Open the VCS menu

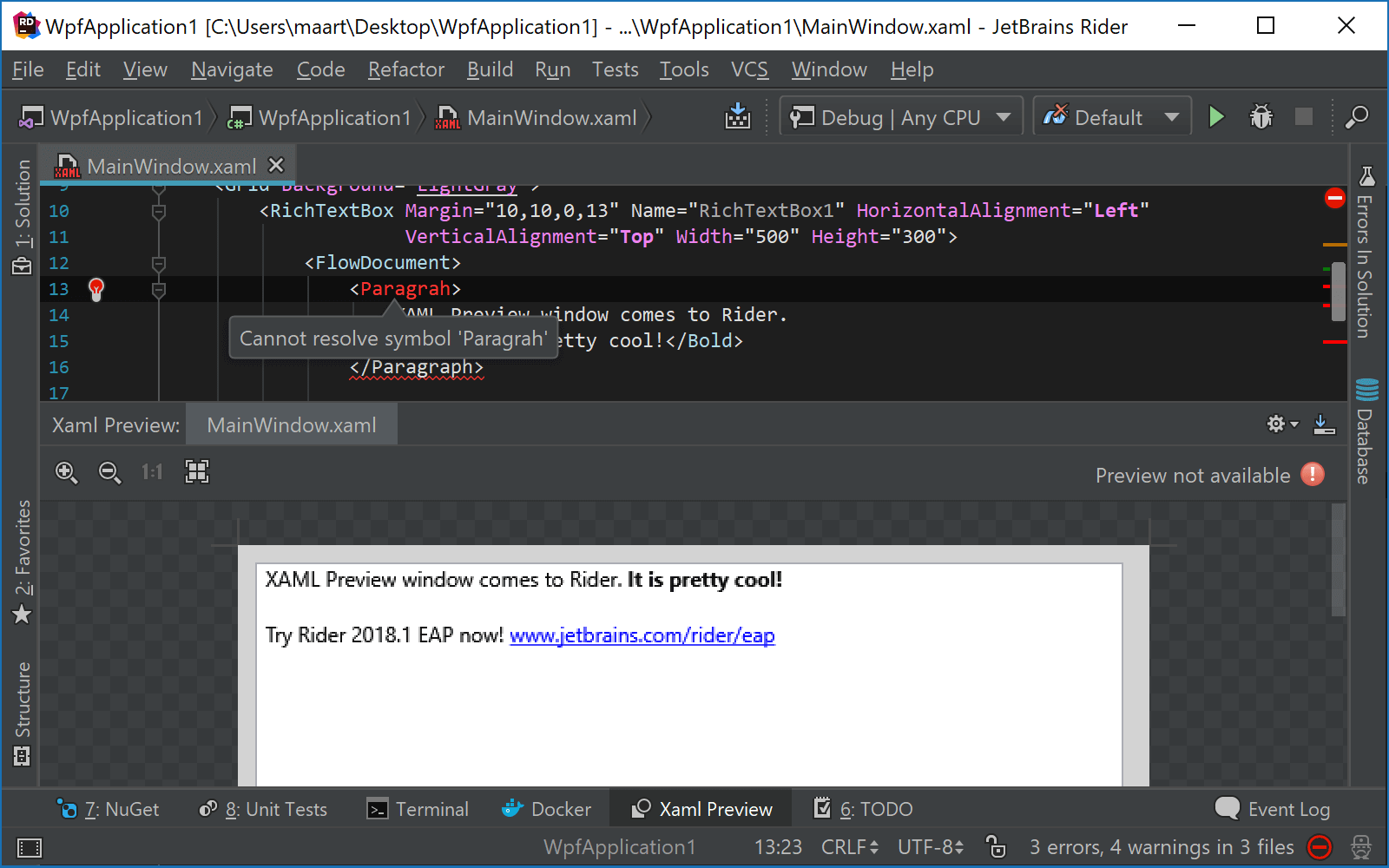[749, 69]
